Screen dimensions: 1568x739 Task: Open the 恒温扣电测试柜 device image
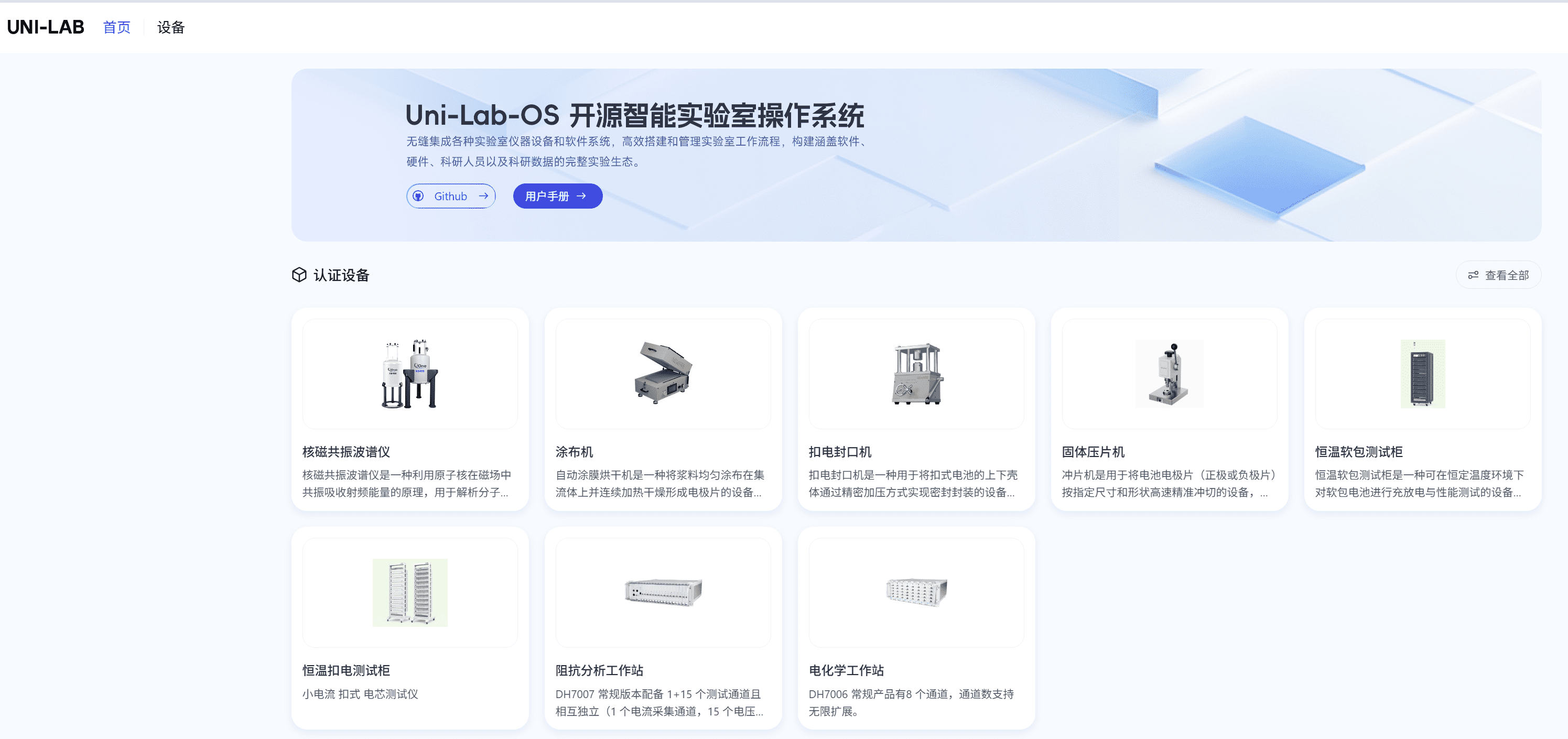409,592
